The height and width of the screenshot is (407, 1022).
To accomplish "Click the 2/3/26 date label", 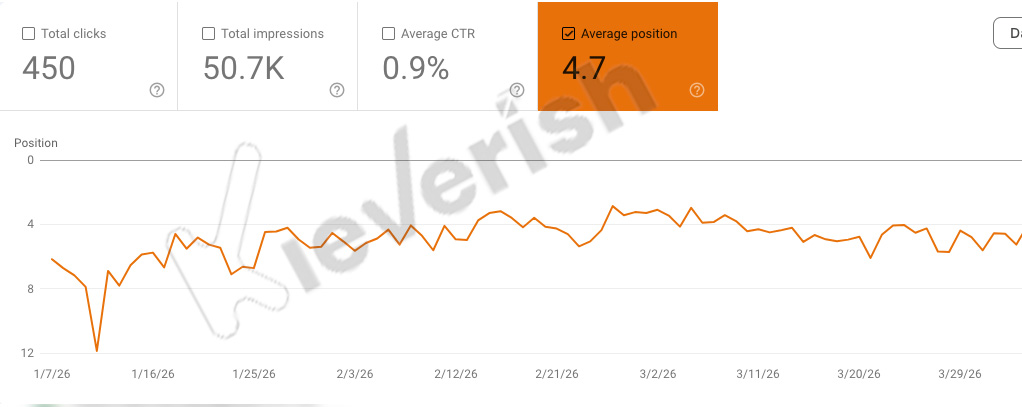I will pos(355,374).
